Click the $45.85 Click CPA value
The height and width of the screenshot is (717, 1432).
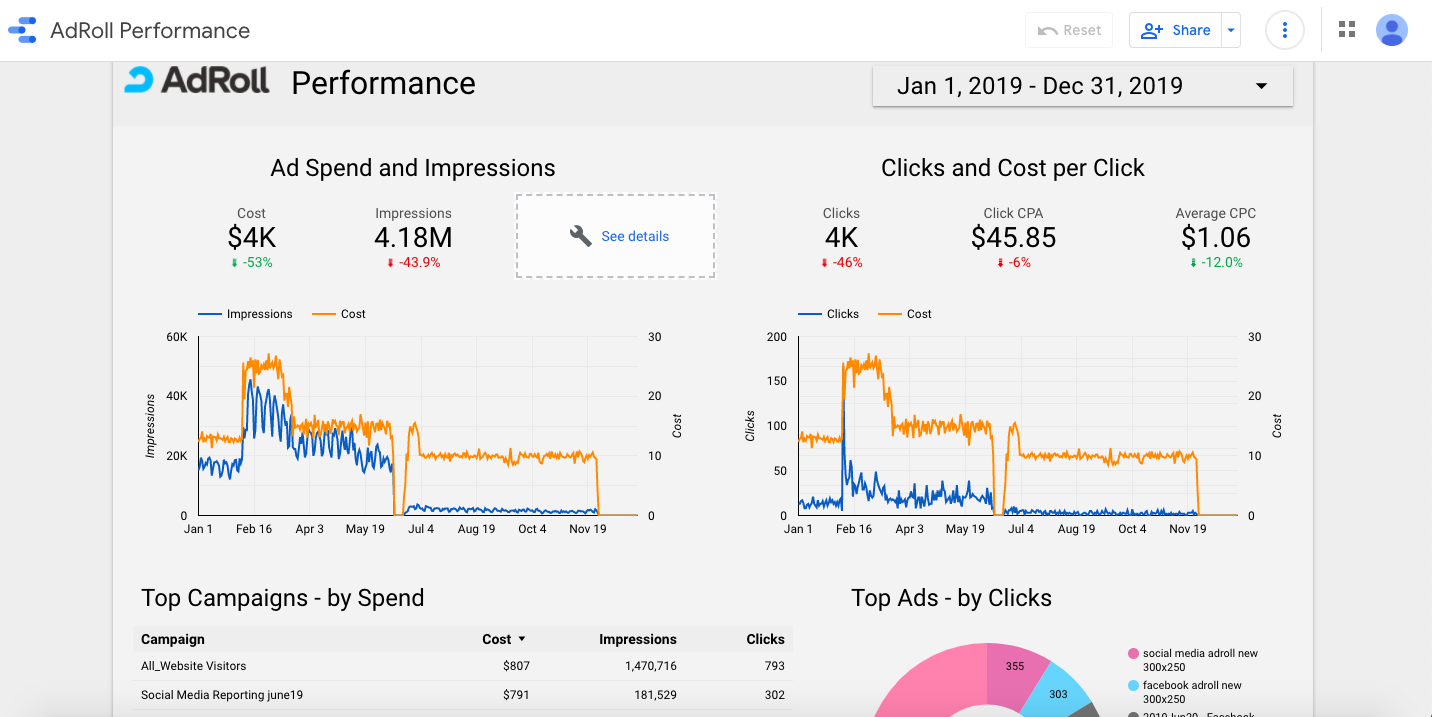(1013, 238)
